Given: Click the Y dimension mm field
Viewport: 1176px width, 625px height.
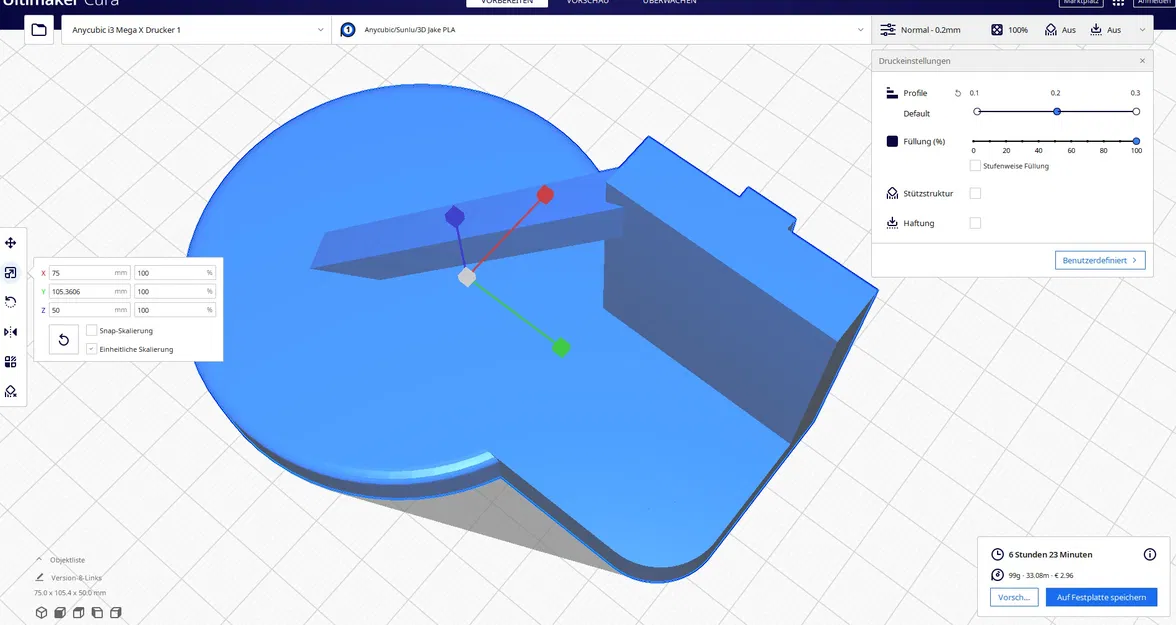Looking at the screenshot, I should tap(90, 291).
